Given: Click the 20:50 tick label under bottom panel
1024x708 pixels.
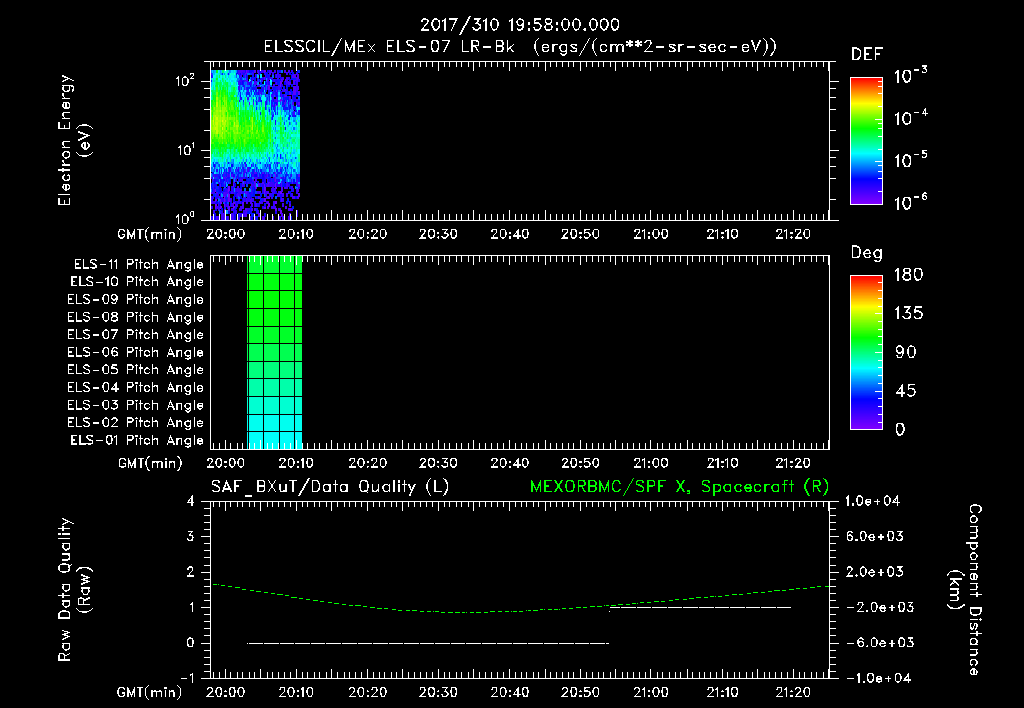Looking at the screenshot, I should [x=580, y=692].
